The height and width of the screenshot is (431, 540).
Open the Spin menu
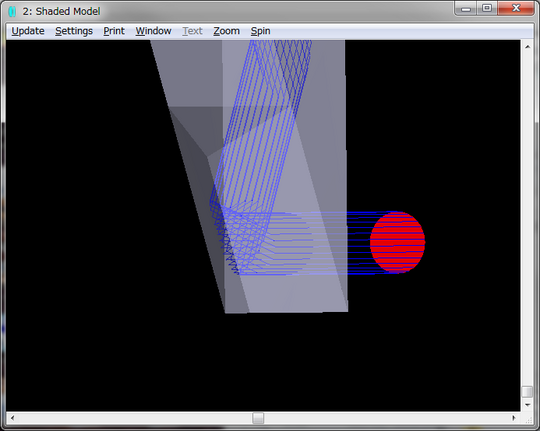coord(260,31)
